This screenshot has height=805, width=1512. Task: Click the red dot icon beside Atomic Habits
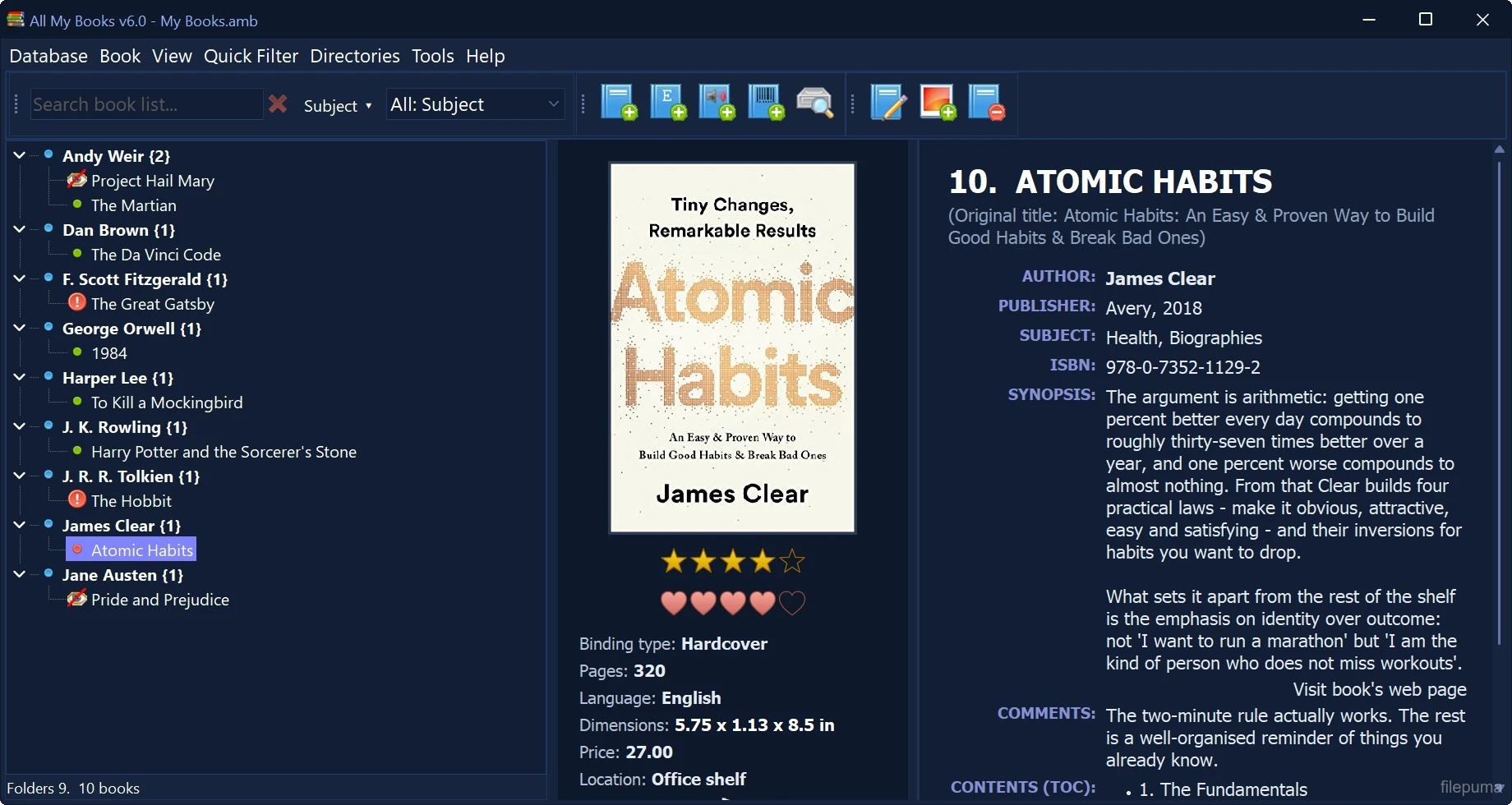click(77, 550)
